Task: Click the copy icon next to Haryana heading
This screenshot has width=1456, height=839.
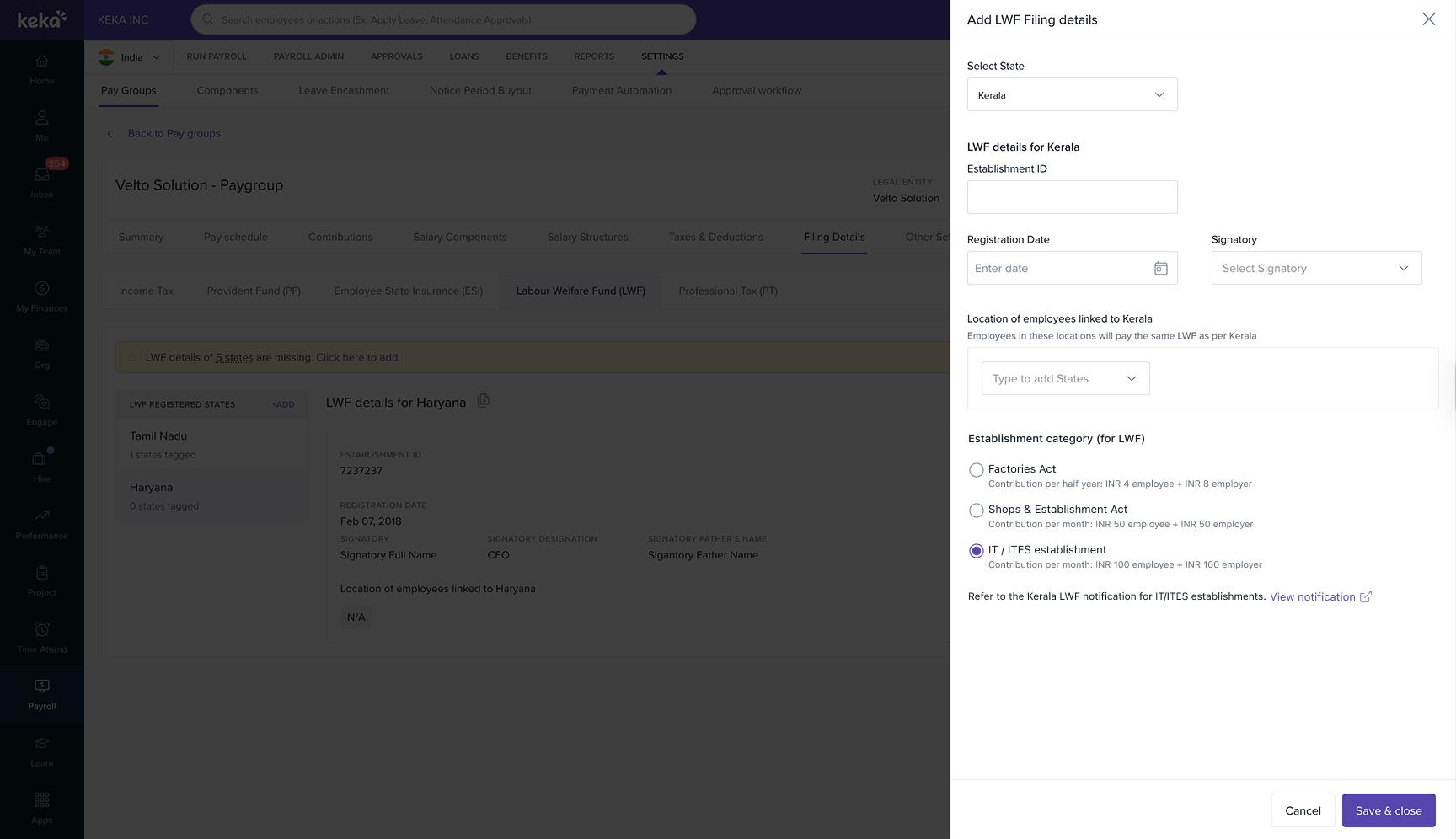Action: coord(484,401)
